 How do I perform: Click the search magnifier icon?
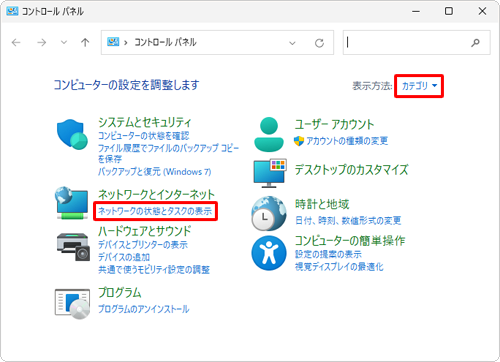[x=475, y=42]
